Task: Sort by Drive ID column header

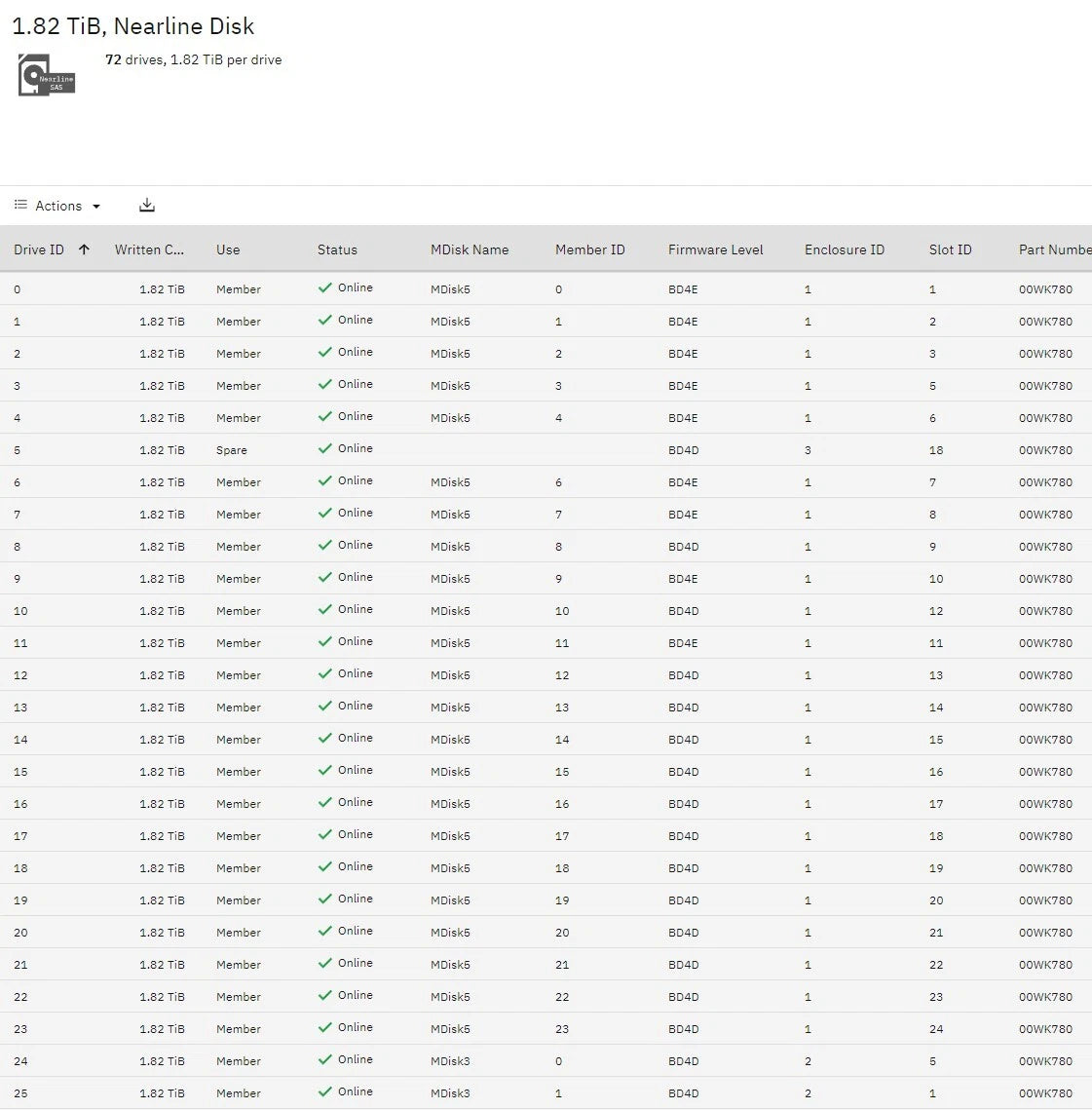Action: tap(39, 249)
